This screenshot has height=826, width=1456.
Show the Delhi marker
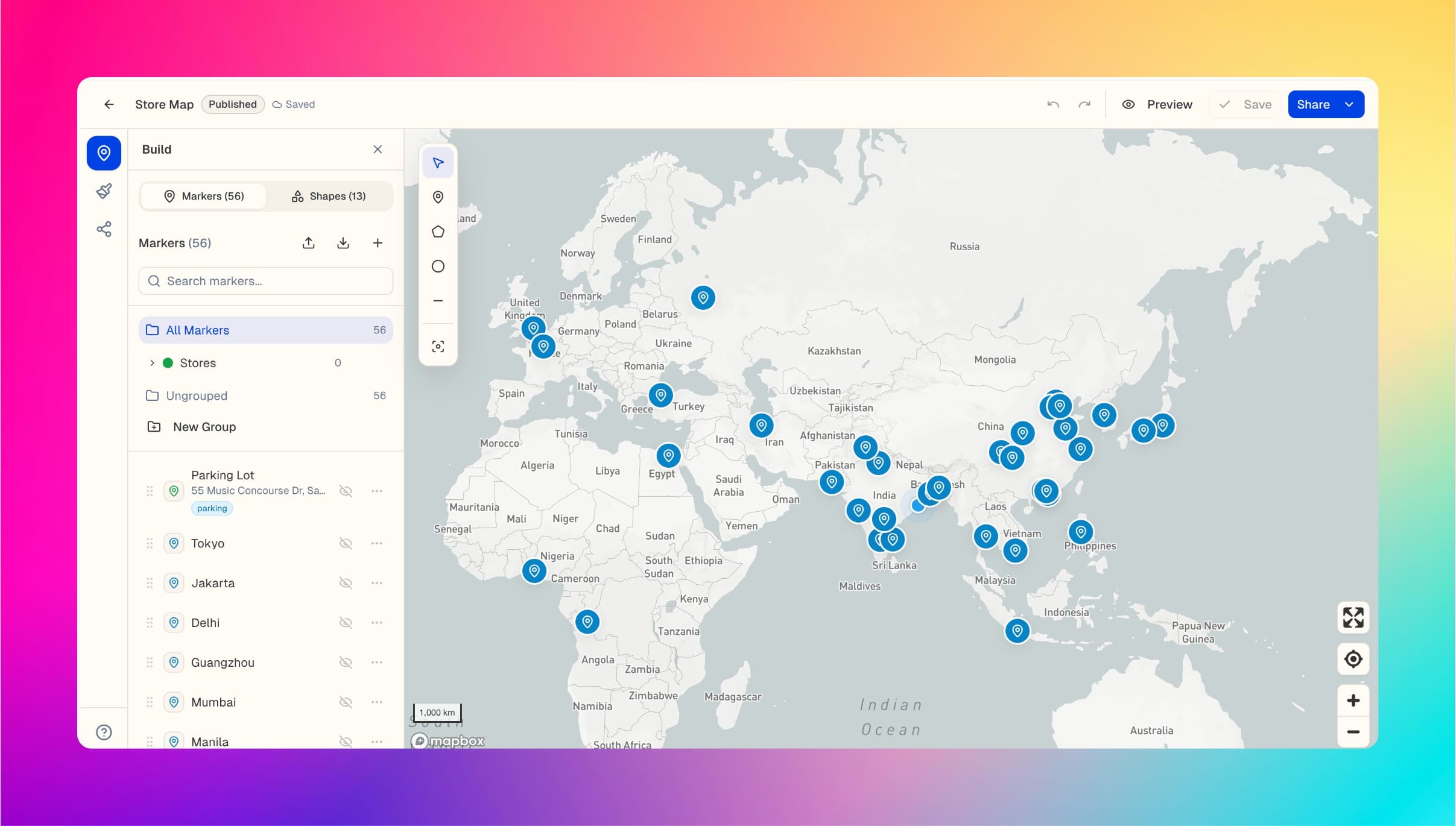point(346,622)
